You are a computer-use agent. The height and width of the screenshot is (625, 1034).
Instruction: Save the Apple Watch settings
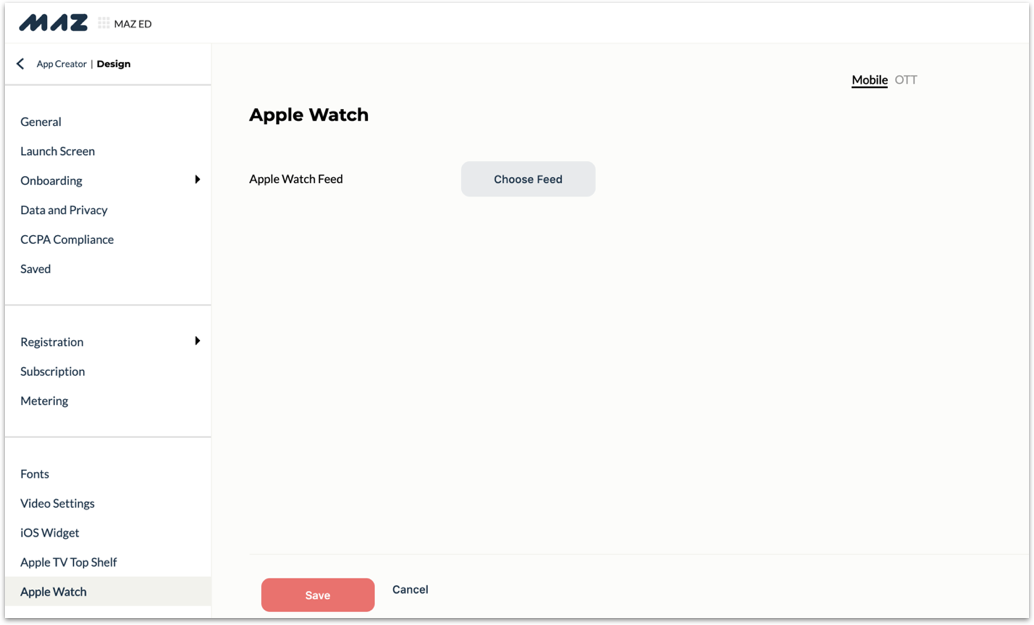coord(318,595)
